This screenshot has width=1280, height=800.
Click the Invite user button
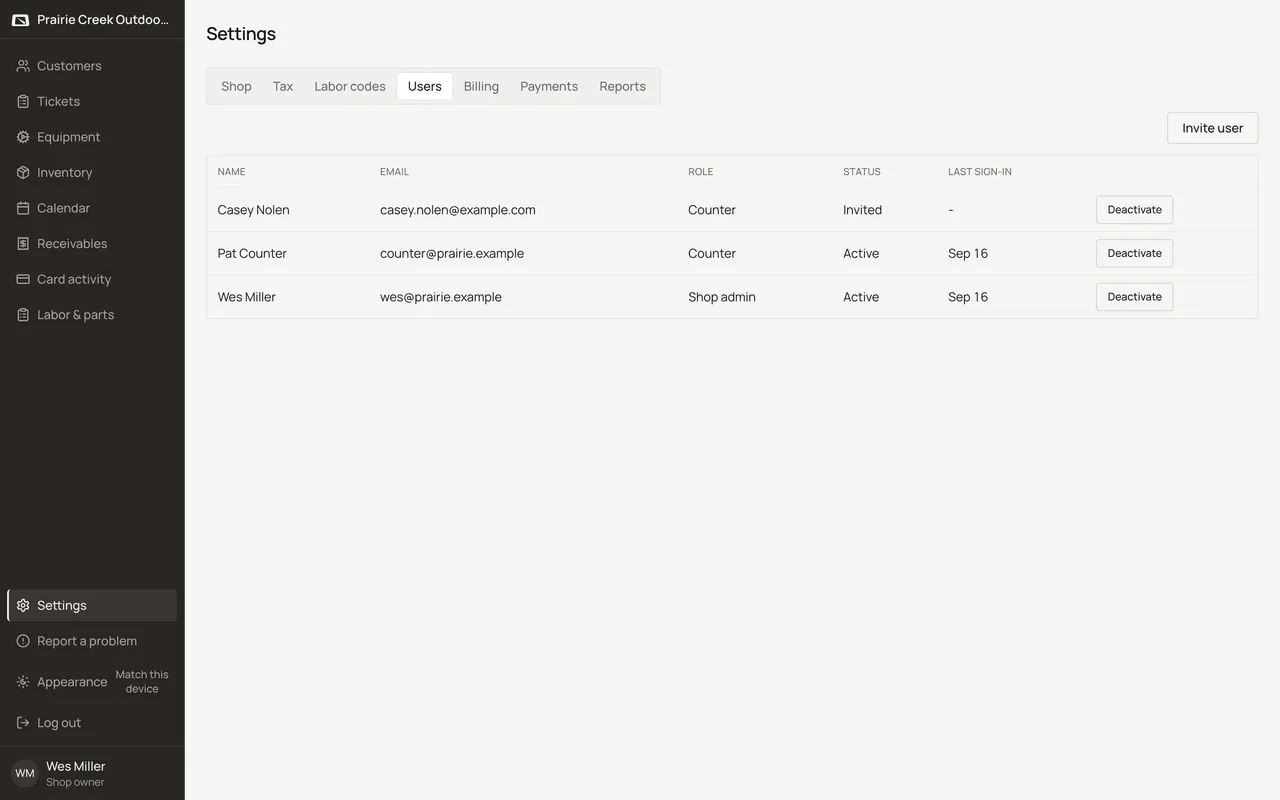pyautogui.click(x=1212, y=128)
